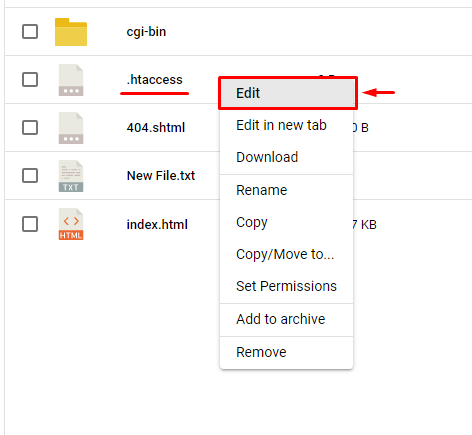Choose Add to archive
472x435 pixels.
[287, 319]
